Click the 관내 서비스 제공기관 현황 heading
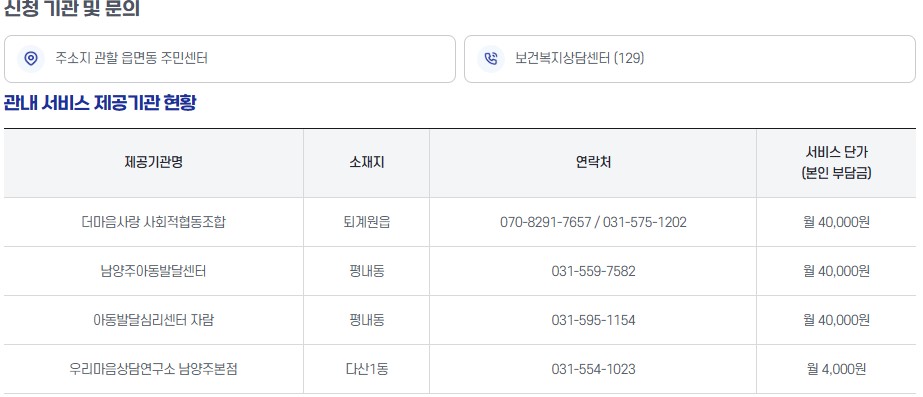 coord(100,103)
